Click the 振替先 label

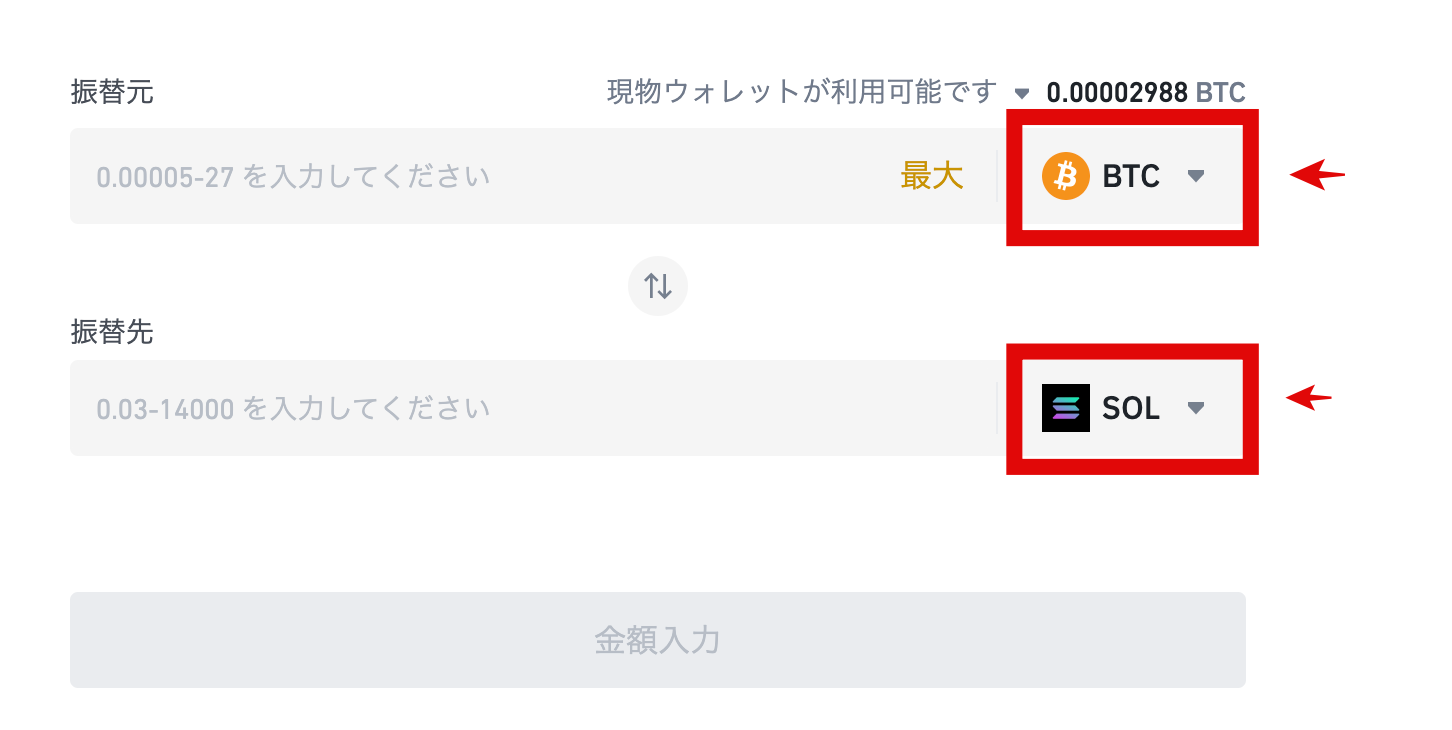pos(112,332)
